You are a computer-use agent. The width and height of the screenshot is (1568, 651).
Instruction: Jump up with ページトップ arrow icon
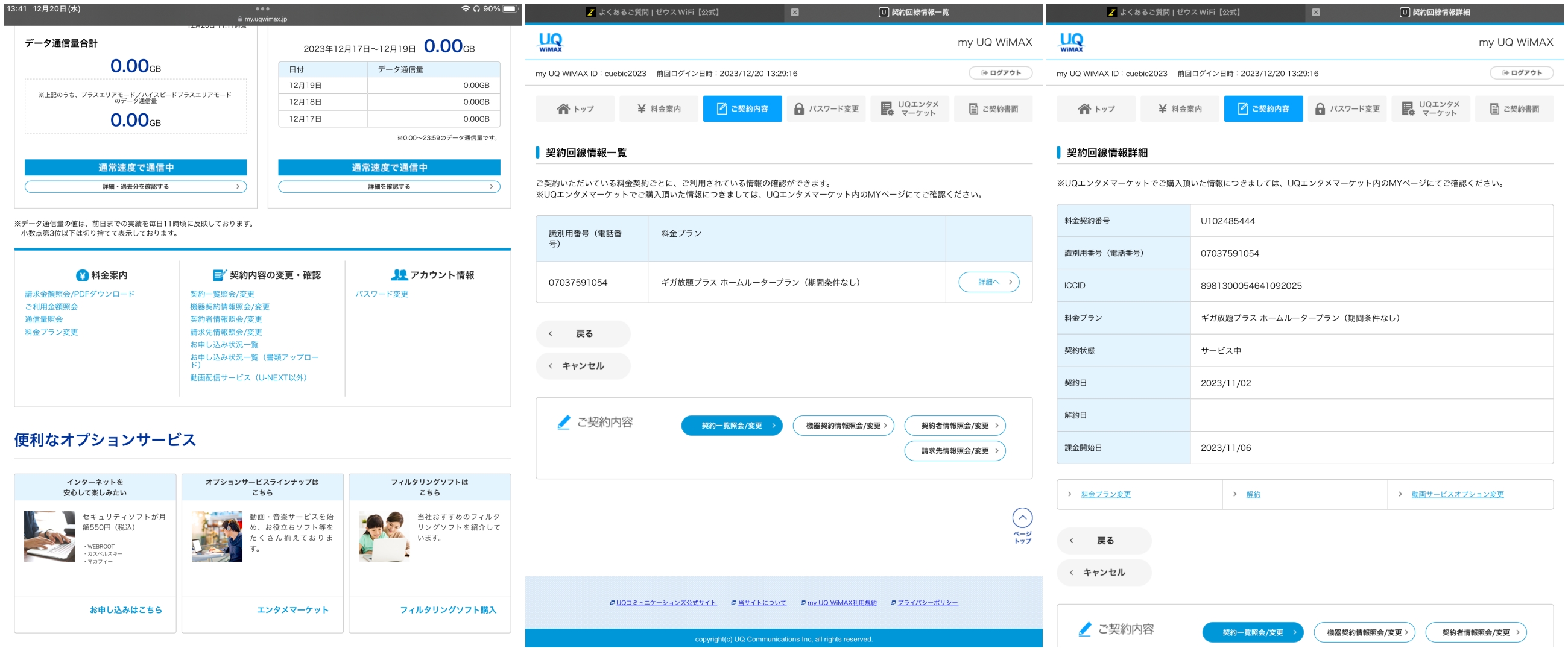(x=1023, y=518)
